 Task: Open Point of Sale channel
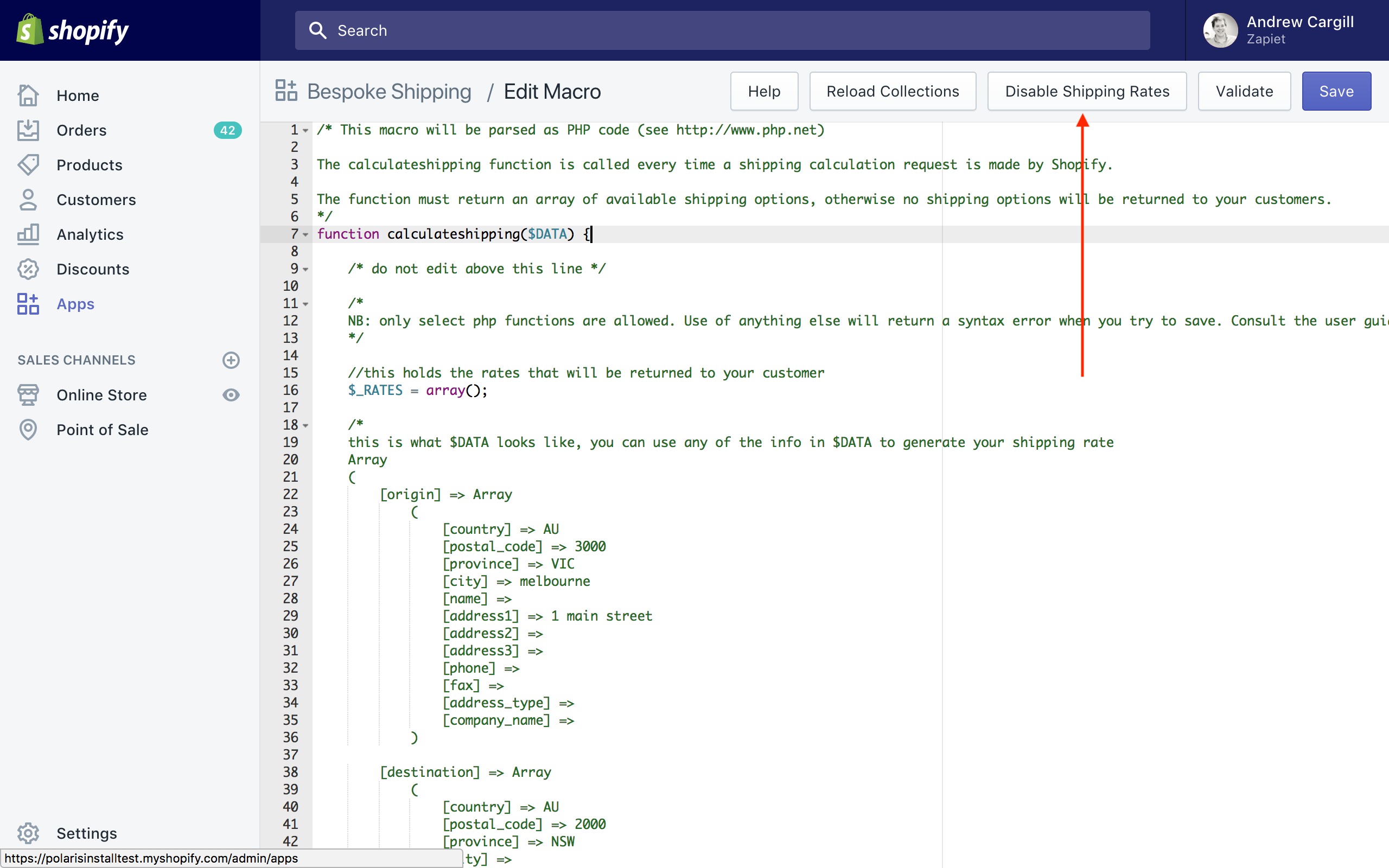[102, 430]
